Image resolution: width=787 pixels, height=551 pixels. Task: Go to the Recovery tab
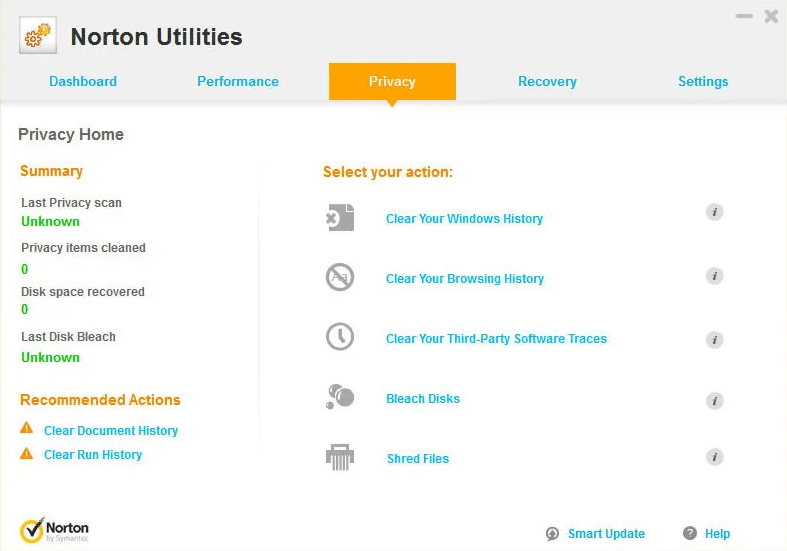(547, 81)
